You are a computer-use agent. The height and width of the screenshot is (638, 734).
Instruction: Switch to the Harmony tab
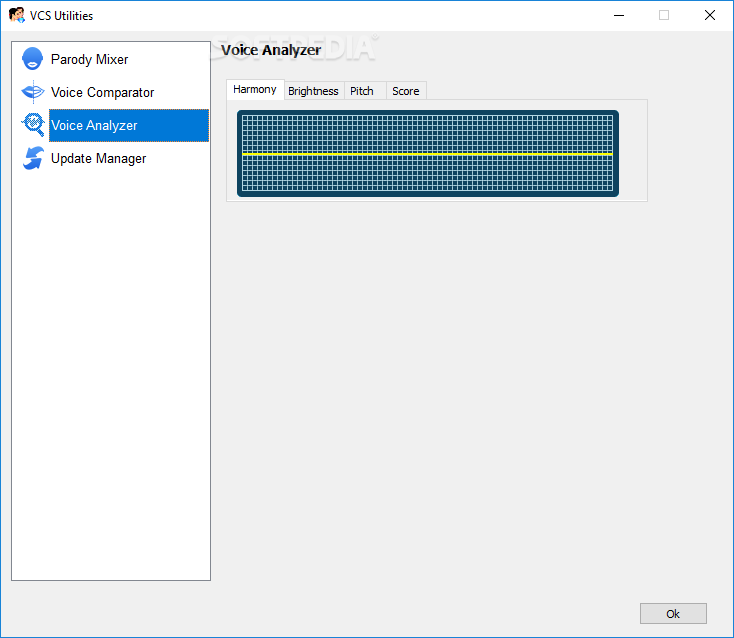[255, 89]
